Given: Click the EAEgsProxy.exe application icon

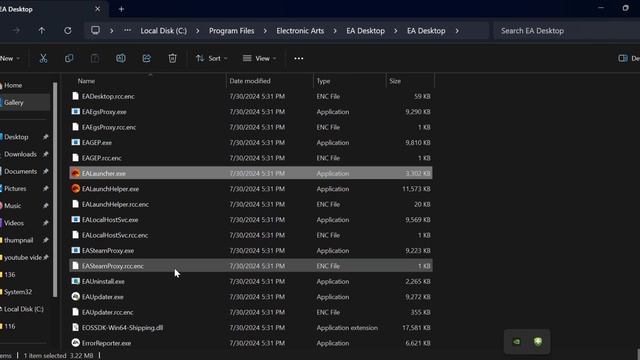Looking at the screenshot, I should (x=76, y=111).
